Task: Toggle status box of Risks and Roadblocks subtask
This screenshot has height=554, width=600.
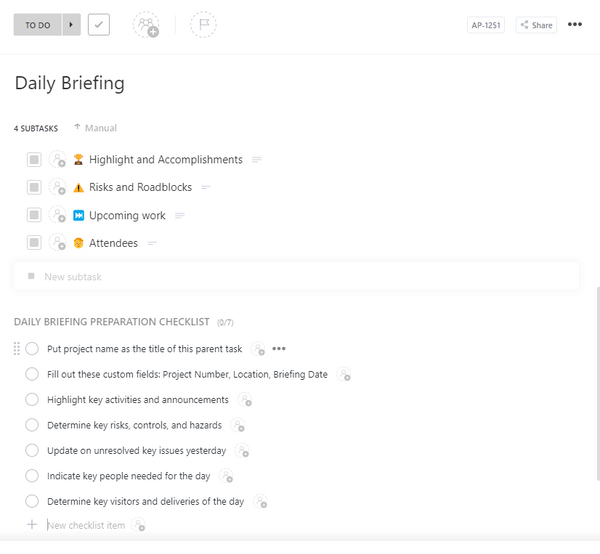Action: tap(34, 187)
